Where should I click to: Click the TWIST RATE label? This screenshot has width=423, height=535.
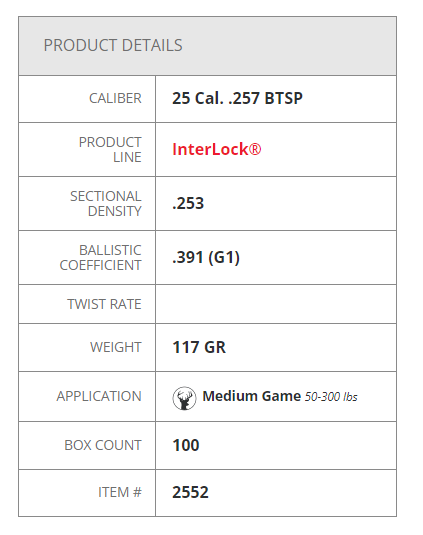tap(104, 304)
